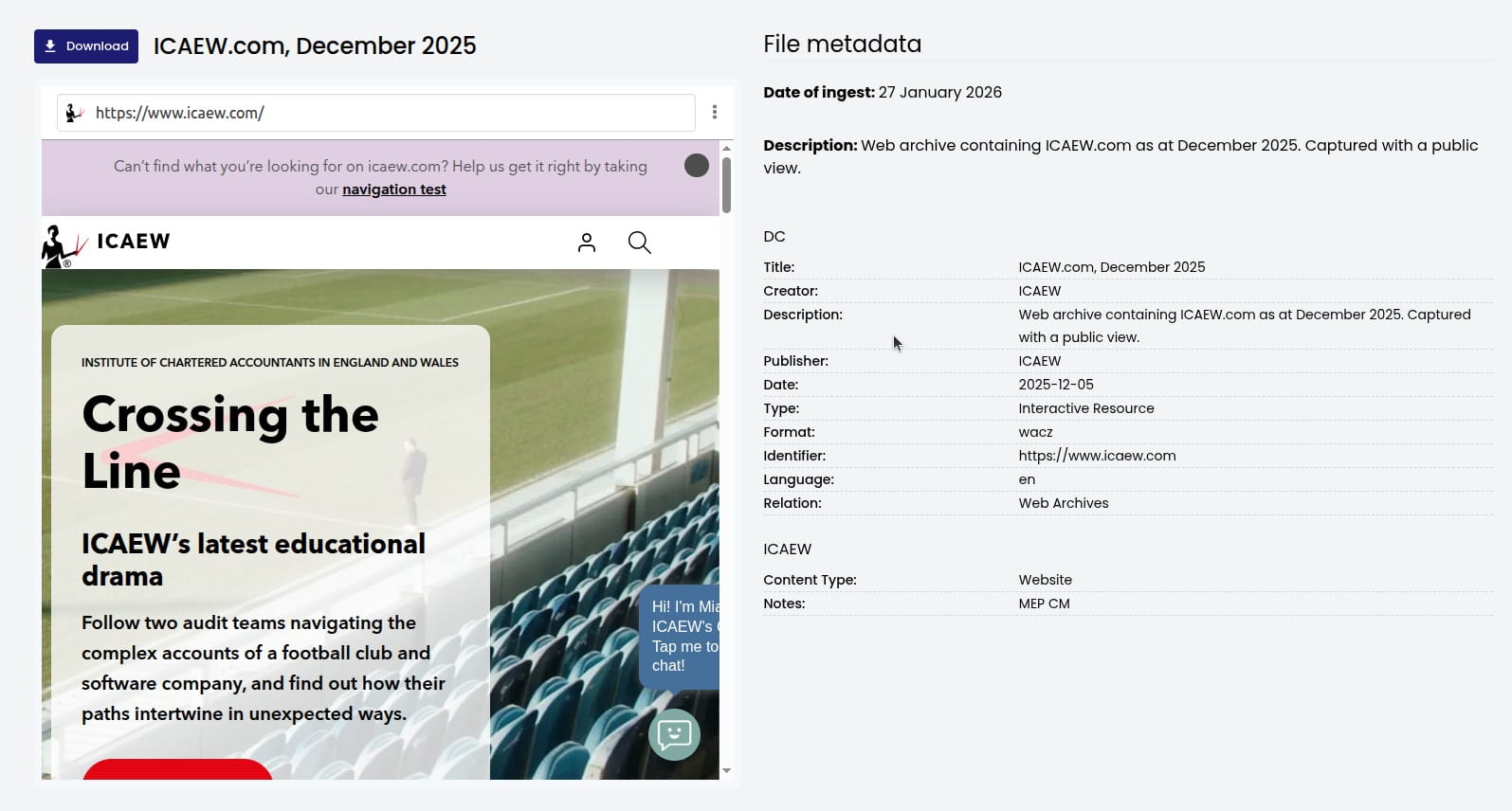Open the chatbot smiley face icon
Viewport: 1512px width, 811px height.
pyautogui.click(x=674, y=734)
